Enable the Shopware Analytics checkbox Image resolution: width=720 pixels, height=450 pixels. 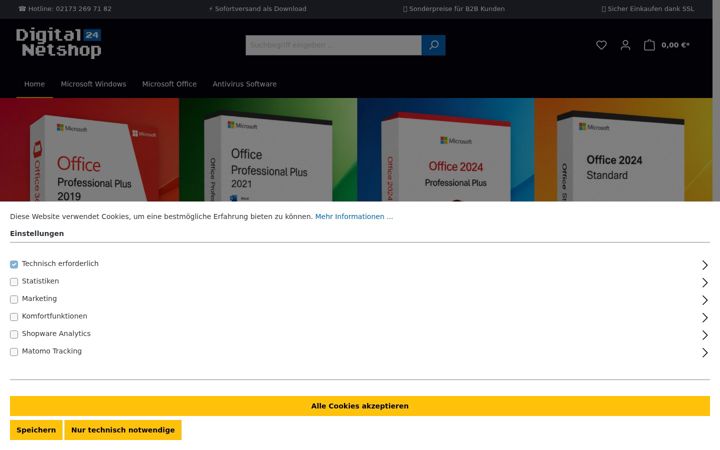pyautogui.click(x=14, y=334)
